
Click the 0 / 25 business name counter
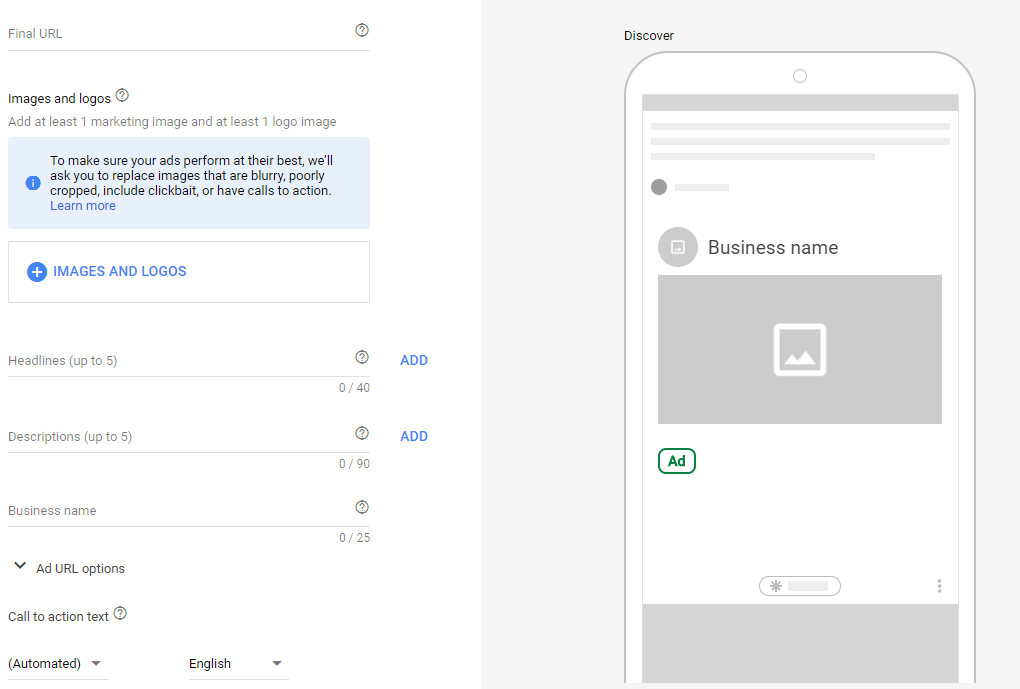tap(354, 538)
